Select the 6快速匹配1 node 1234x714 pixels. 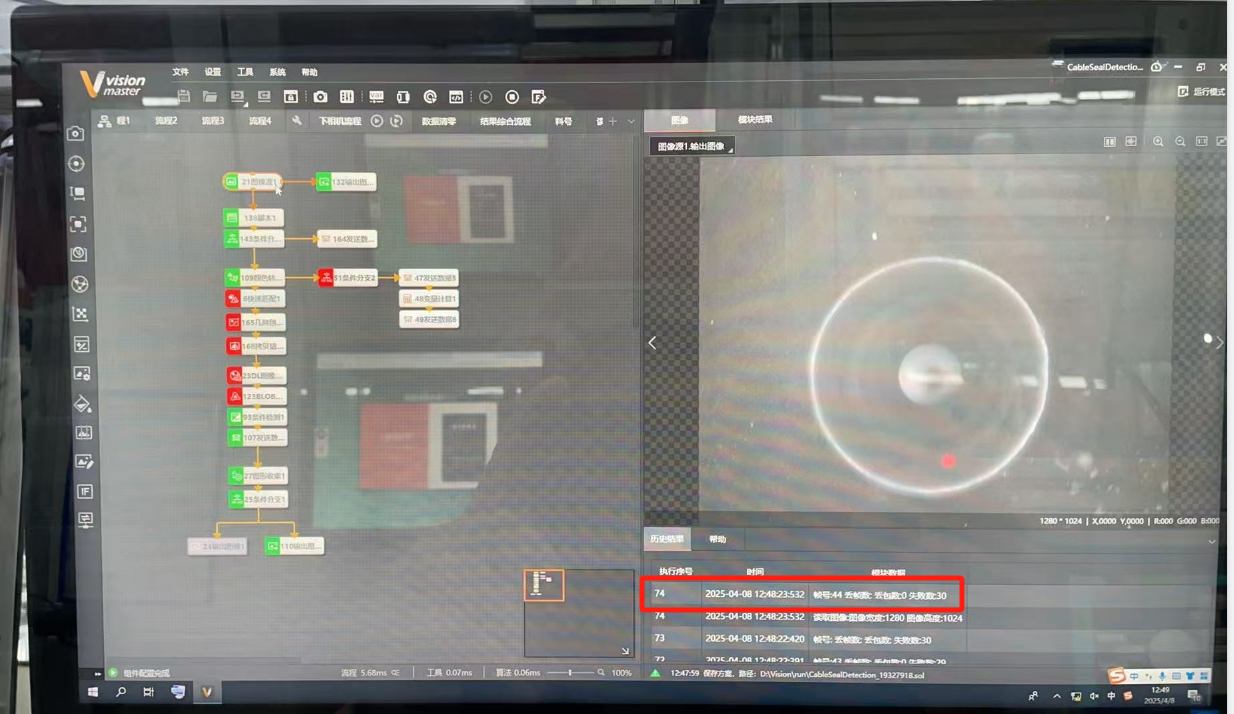(255, 298)
